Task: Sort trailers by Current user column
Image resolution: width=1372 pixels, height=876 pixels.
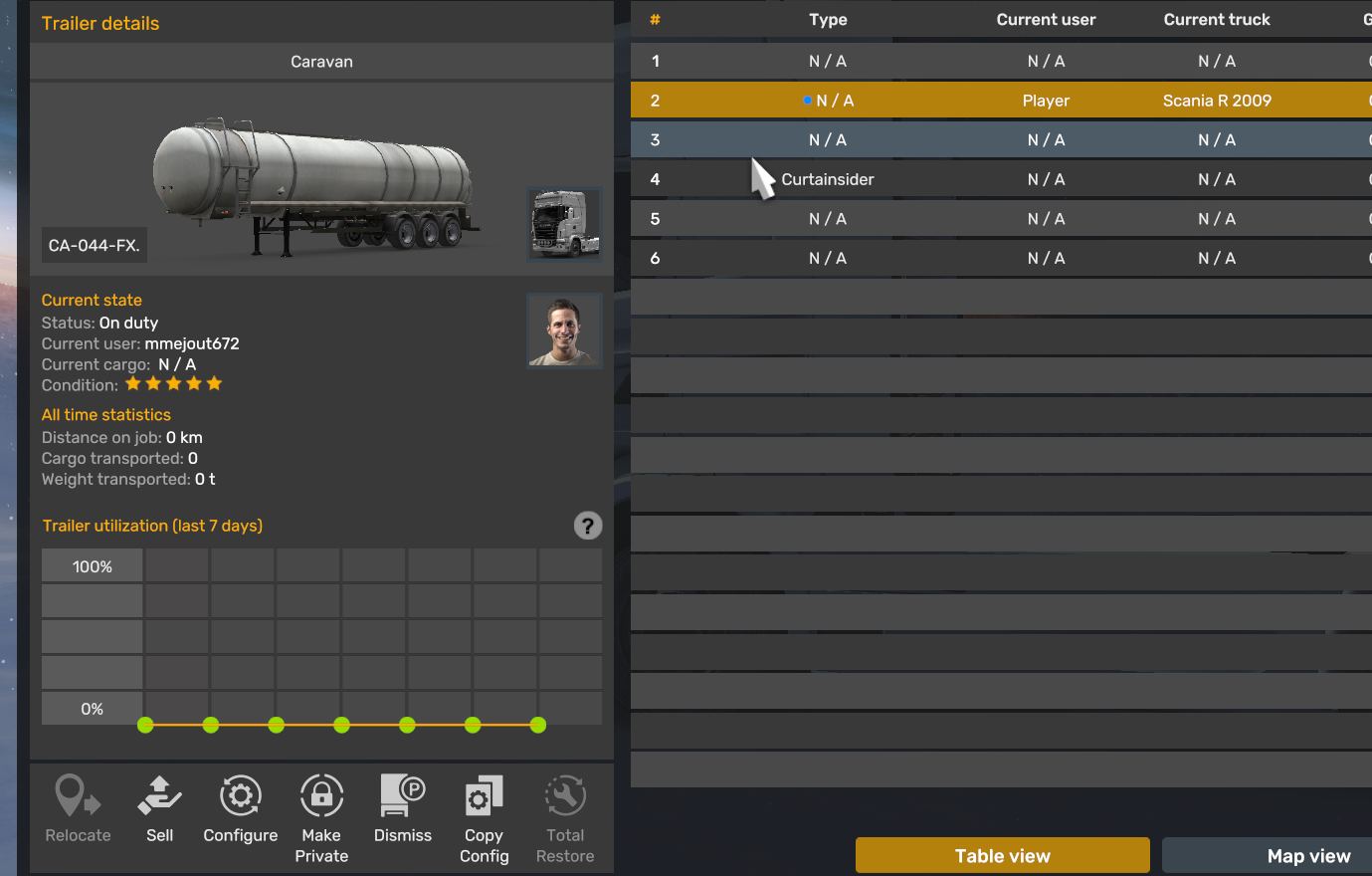Action: pos(1046,19)
